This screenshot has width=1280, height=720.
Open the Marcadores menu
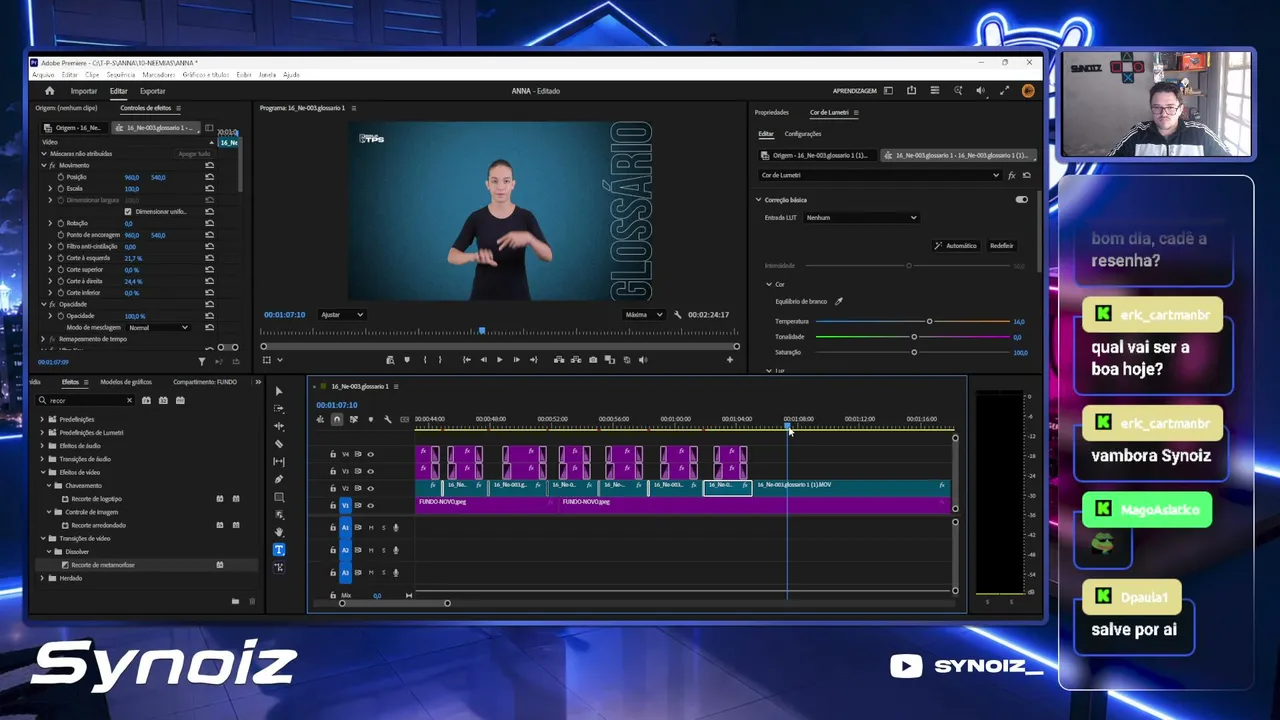(159, 75)
